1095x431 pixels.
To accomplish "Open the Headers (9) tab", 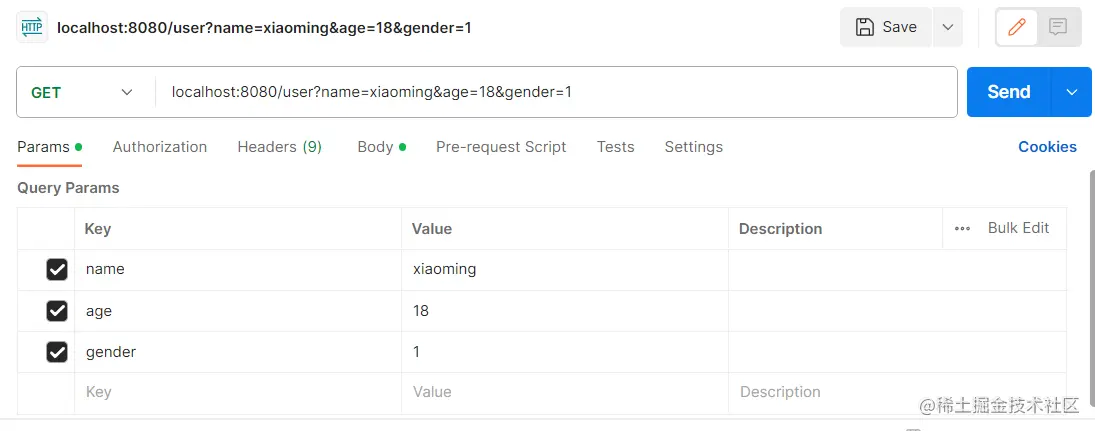I will [x=279, y=147].
